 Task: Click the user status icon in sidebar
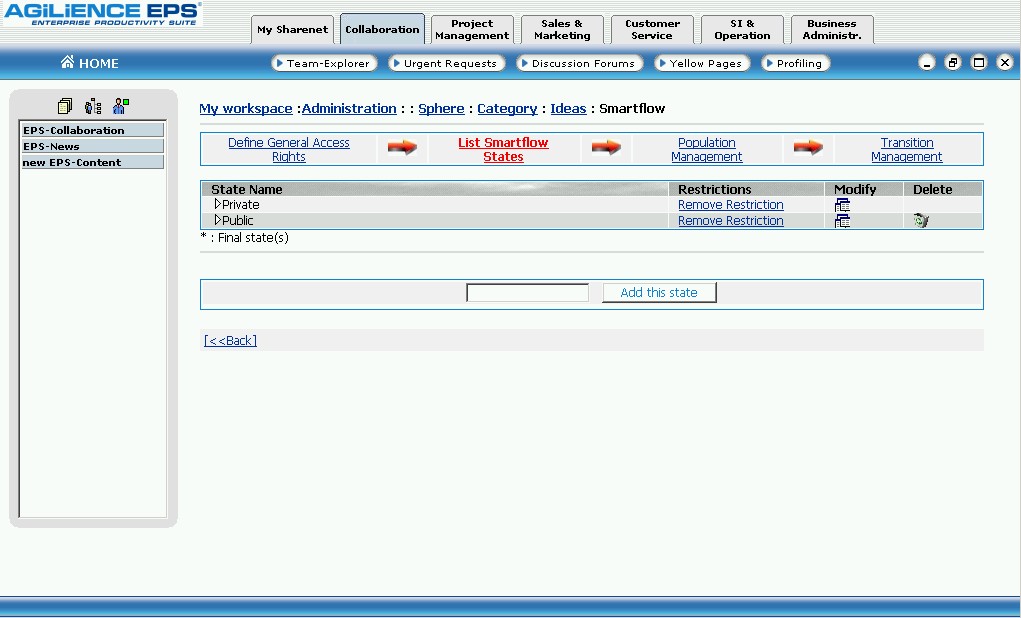(x=121, y=106)
